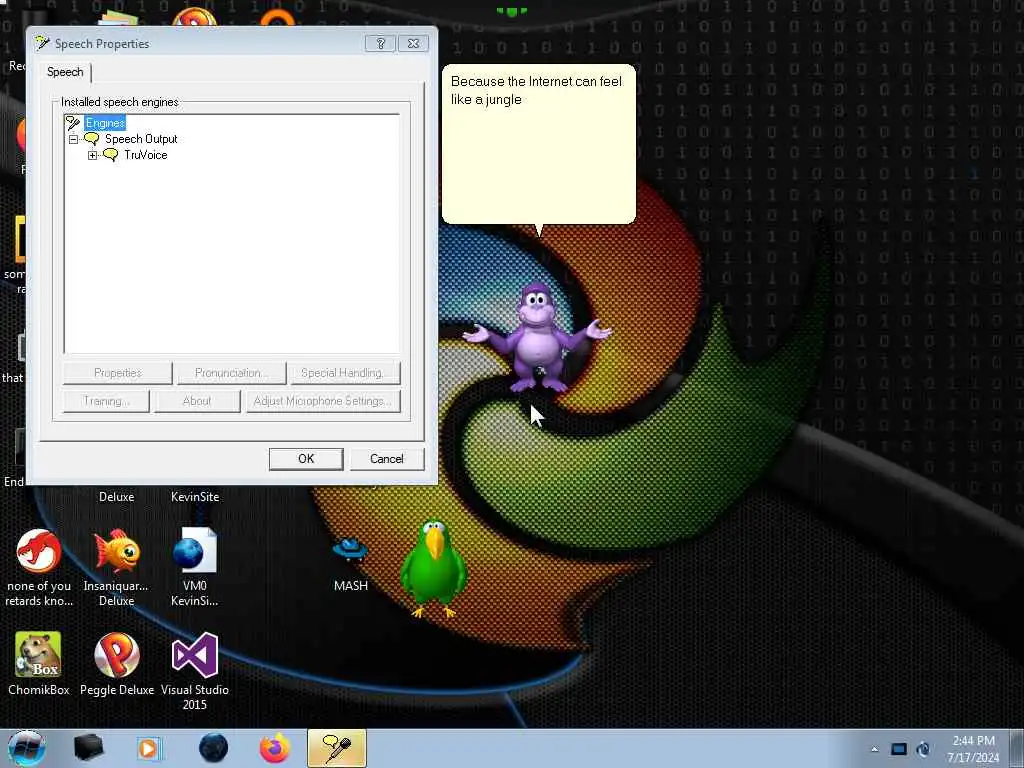Expand the TruVoice engine node
Screen dimensions: 1024x768
pos(92,155)
